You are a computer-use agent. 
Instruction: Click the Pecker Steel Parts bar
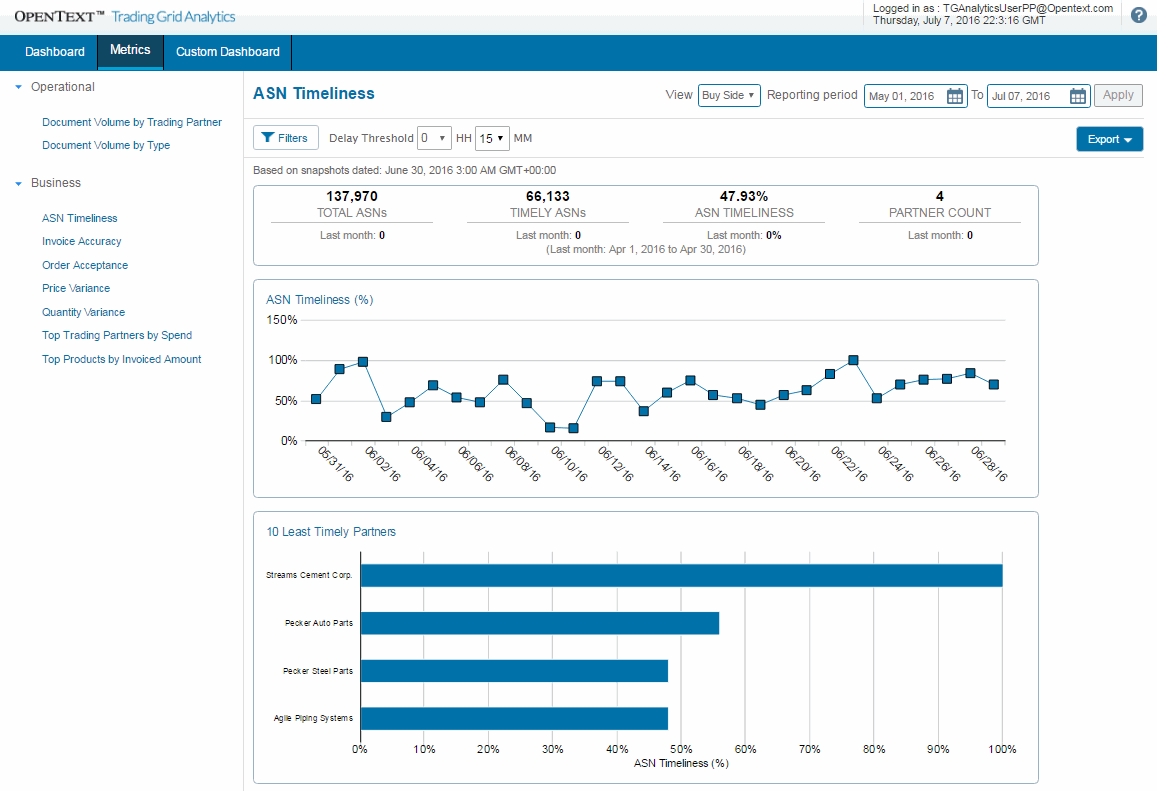pyautogui.click(x=514, y=671)
